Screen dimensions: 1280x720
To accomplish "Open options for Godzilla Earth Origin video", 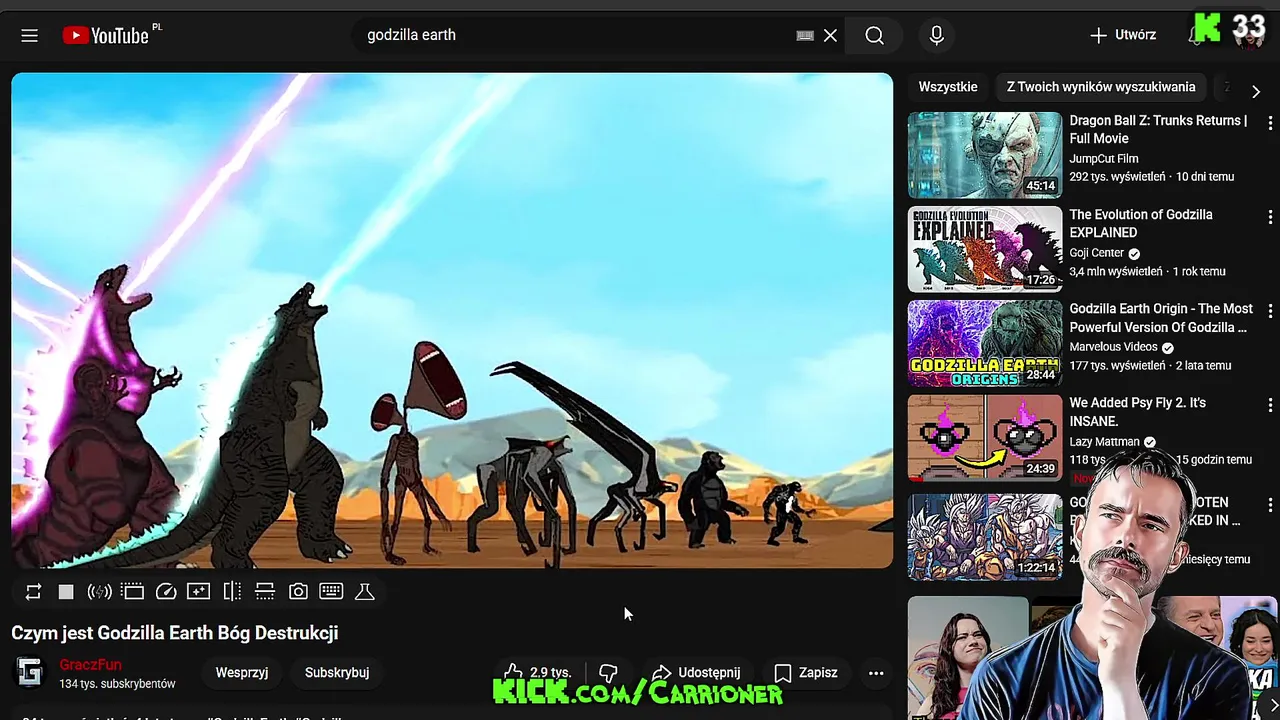I will pos(1270,311).
